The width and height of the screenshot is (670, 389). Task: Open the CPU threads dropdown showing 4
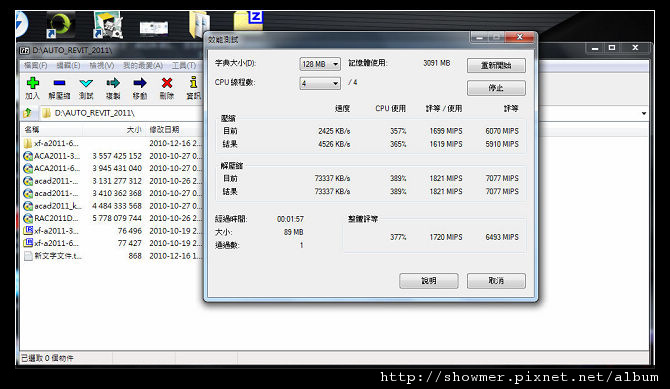tap(320, 83)
